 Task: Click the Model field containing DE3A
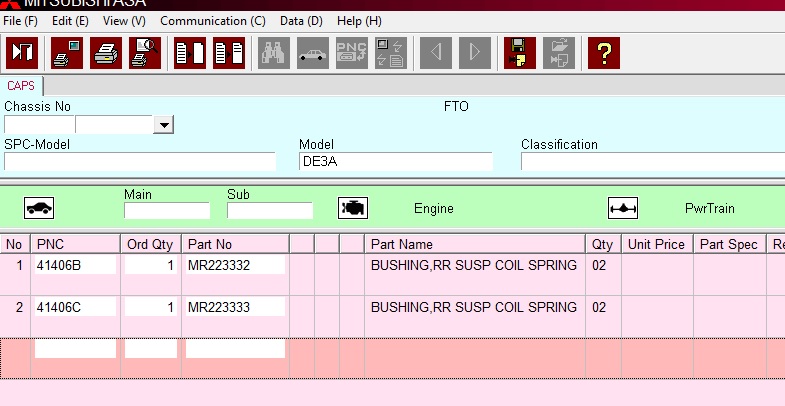point(396,162)
